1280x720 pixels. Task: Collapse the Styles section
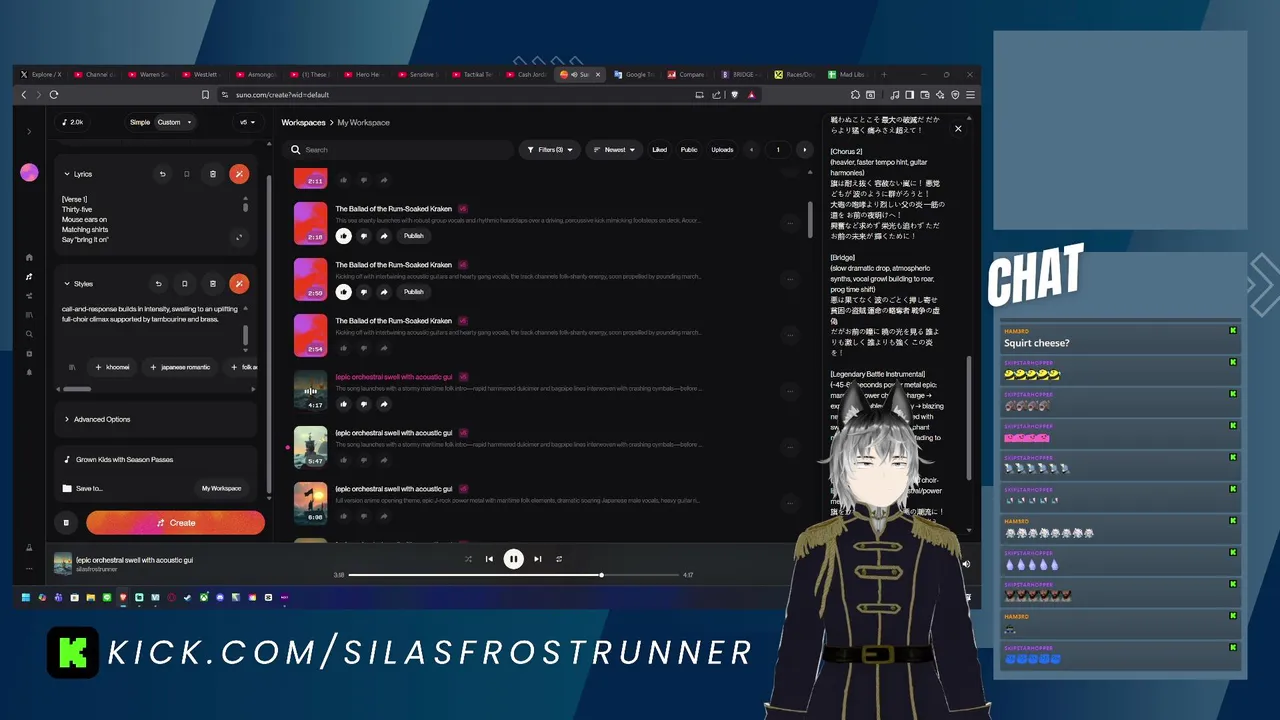[67, 284]
